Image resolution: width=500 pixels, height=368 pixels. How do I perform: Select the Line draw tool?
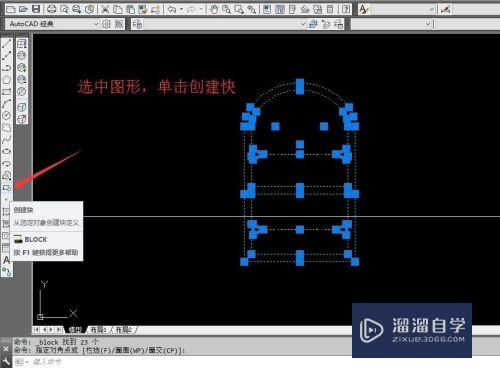[7, 43]
